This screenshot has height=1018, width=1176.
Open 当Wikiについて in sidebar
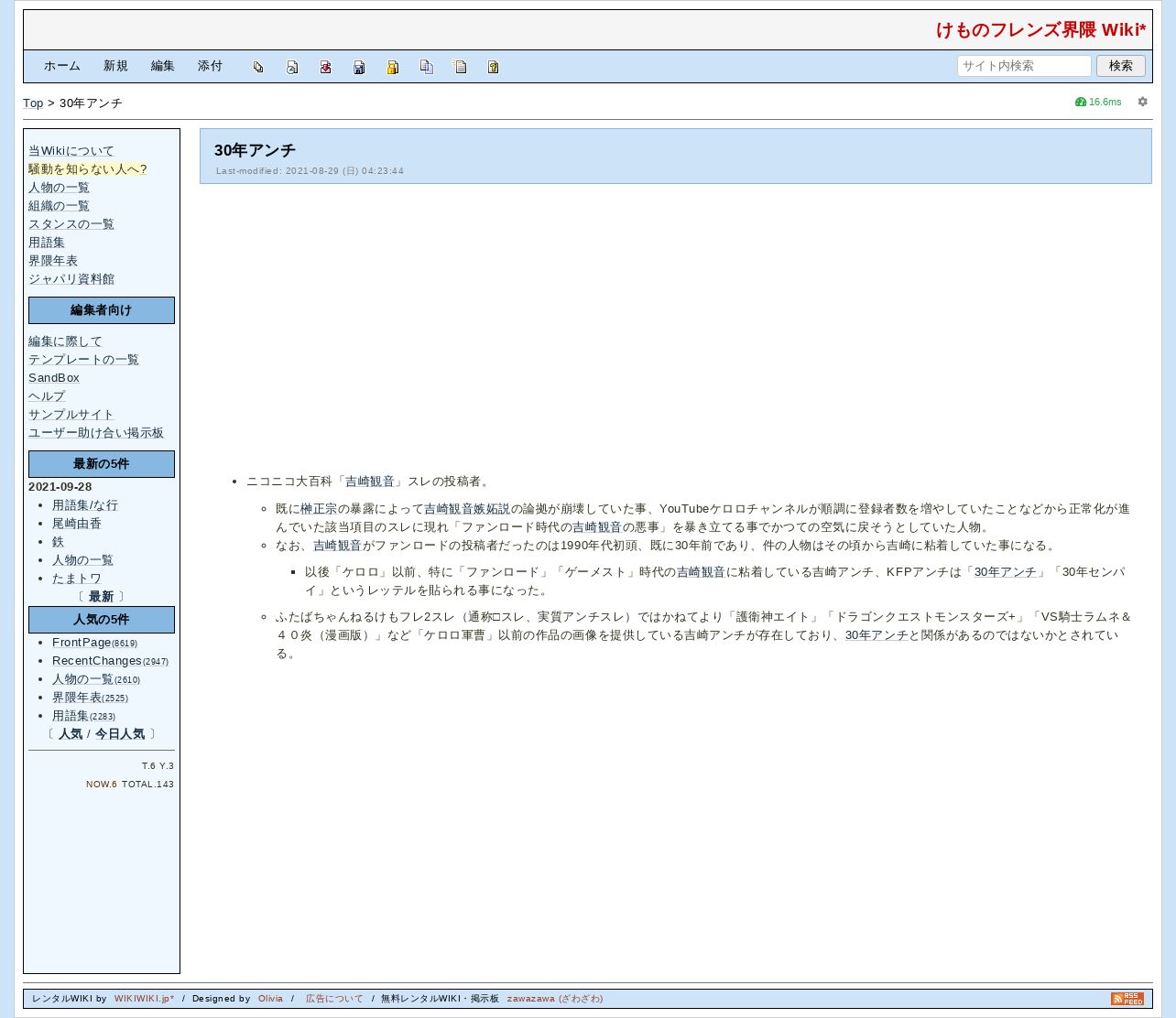tap(71, 151)
